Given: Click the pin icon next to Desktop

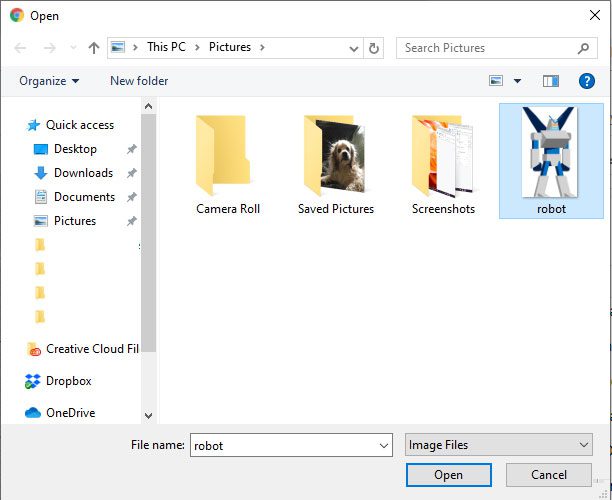Looking at the screenshot, I should coord(132,149).
